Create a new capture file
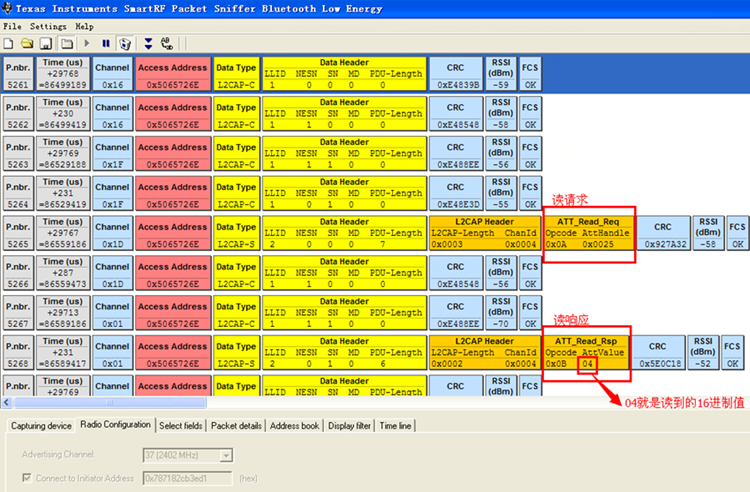Image resolution: width=750 pixels, height=492 pixels. [8, 44]
